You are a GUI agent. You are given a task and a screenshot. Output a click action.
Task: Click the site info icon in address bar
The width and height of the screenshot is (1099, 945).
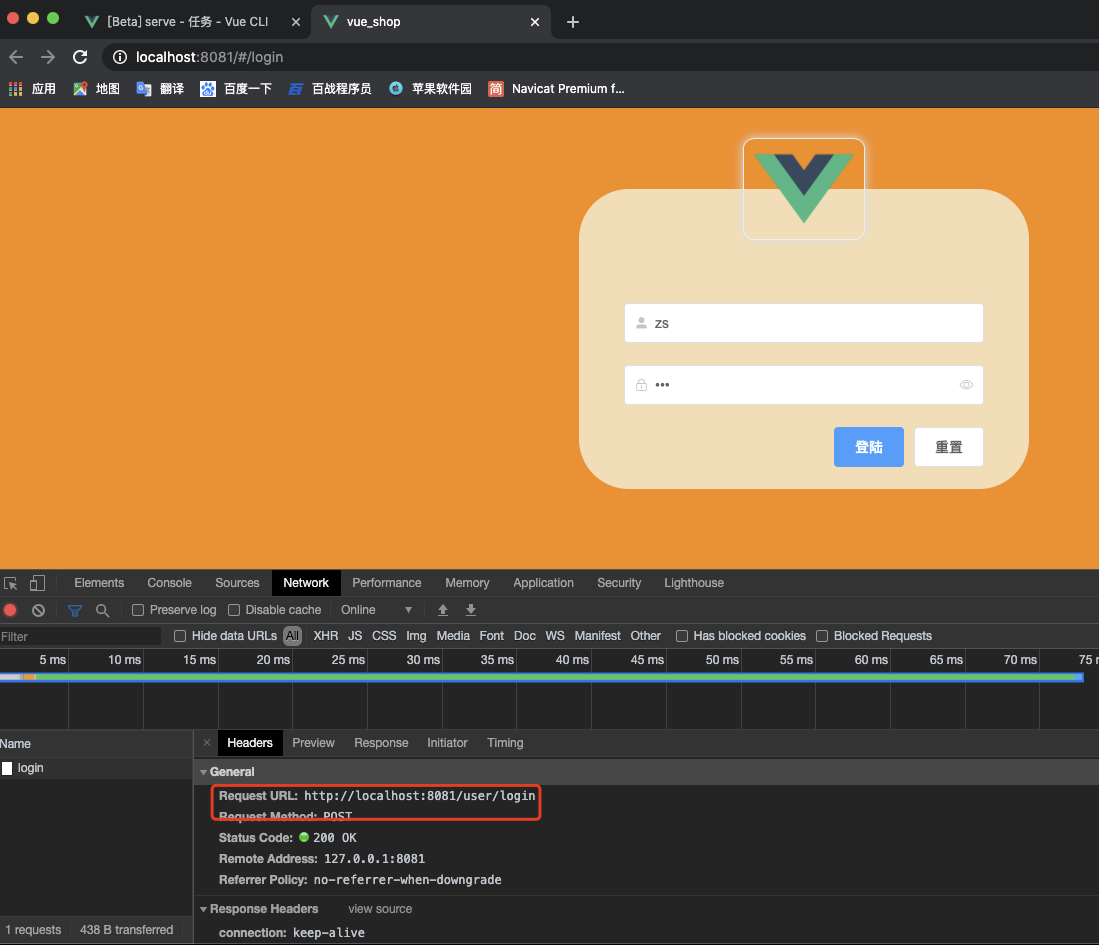click(120, 57)
